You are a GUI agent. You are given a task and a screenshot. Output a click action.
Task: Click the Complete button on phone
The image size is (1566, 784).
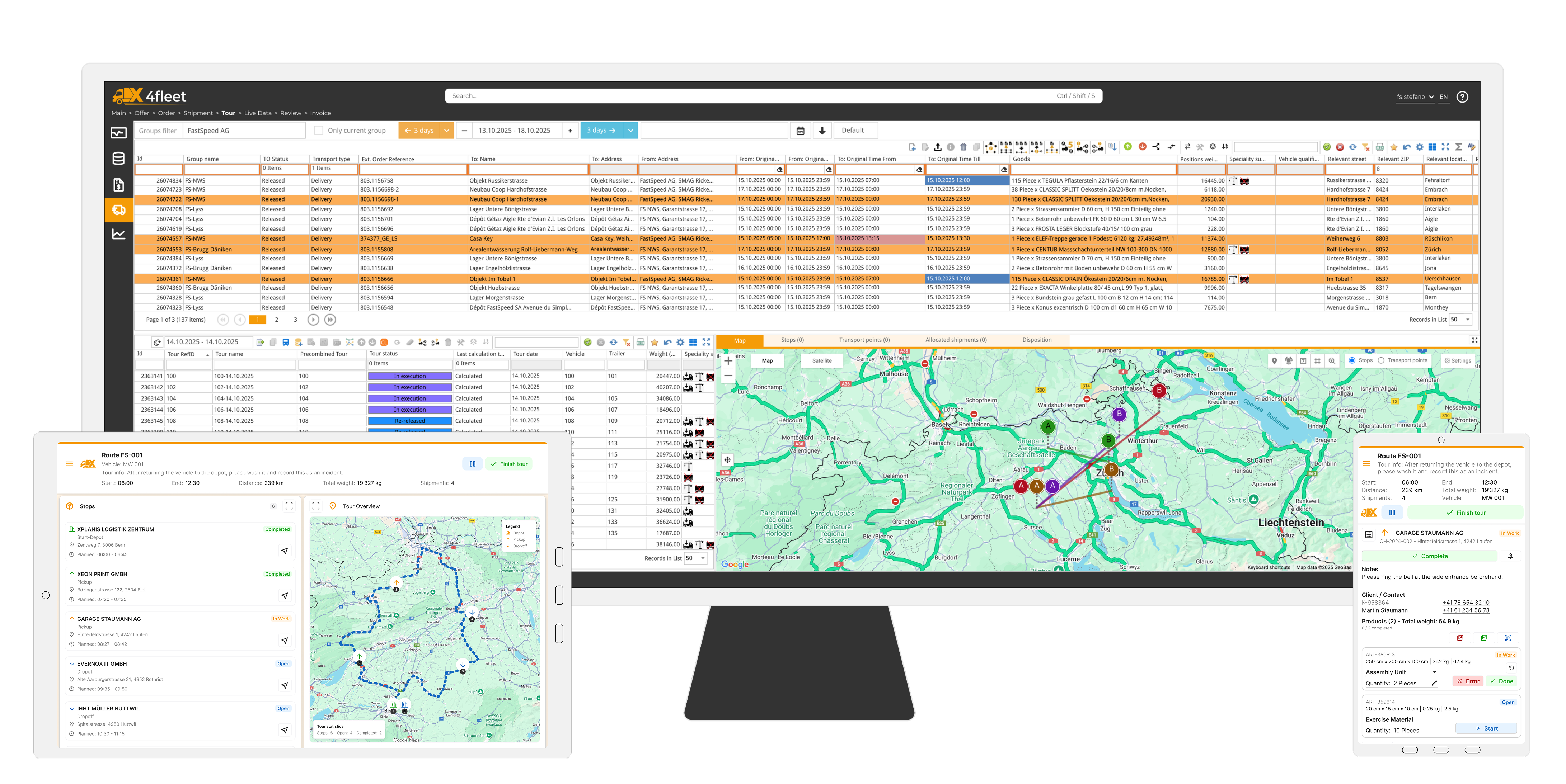click(1429, 556)
